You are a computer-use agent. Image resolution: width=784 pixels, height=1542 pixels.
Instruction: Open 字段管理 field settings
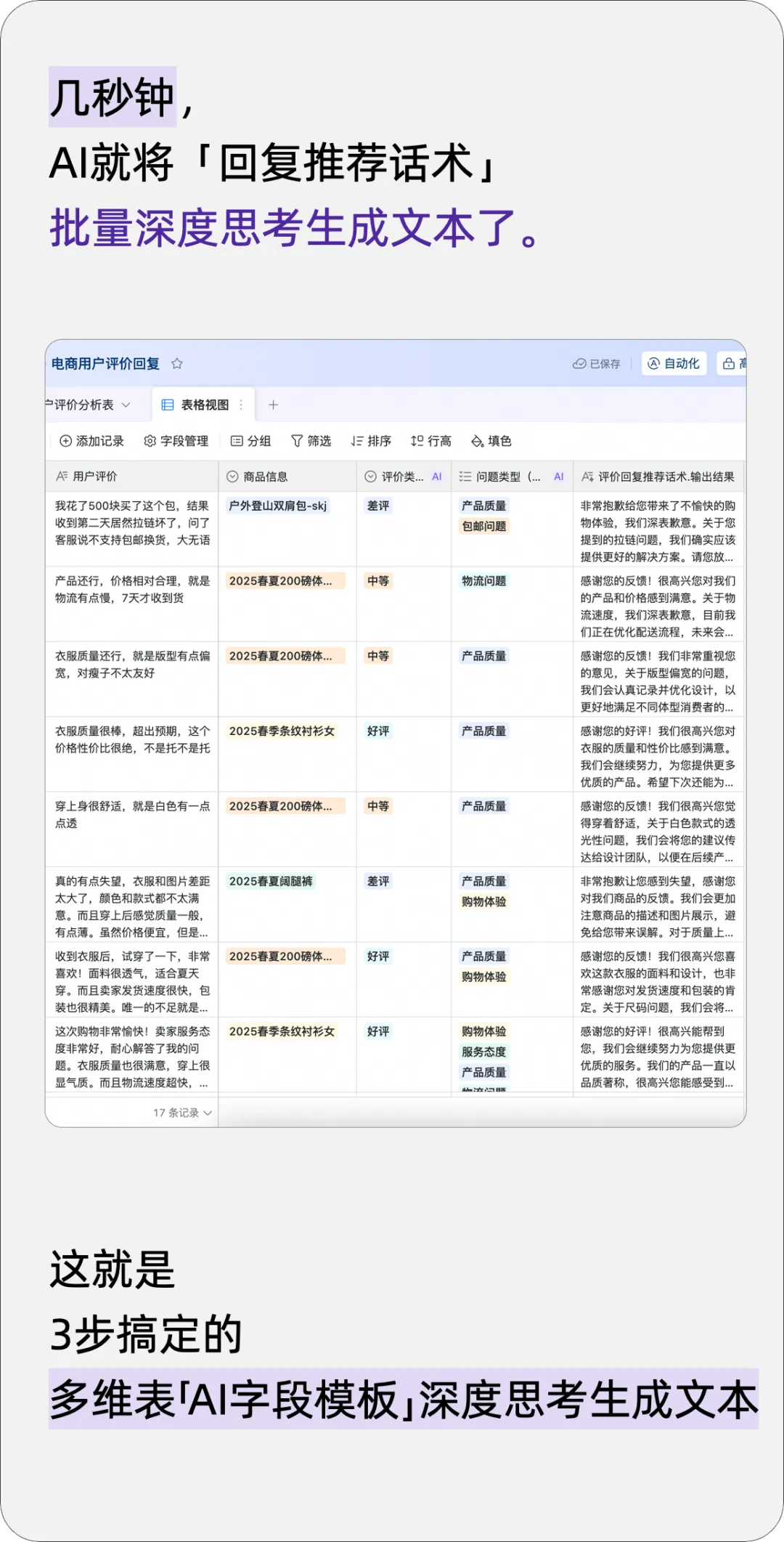[x=176, y=441]
